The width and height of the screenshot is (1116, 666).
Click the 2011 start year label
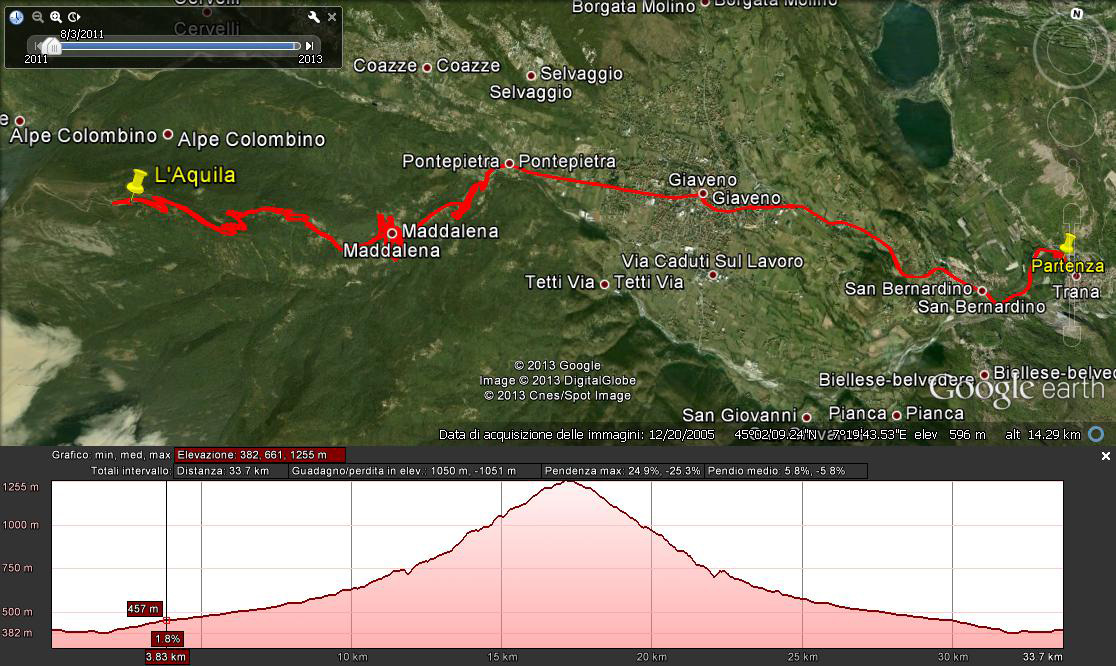36,59
